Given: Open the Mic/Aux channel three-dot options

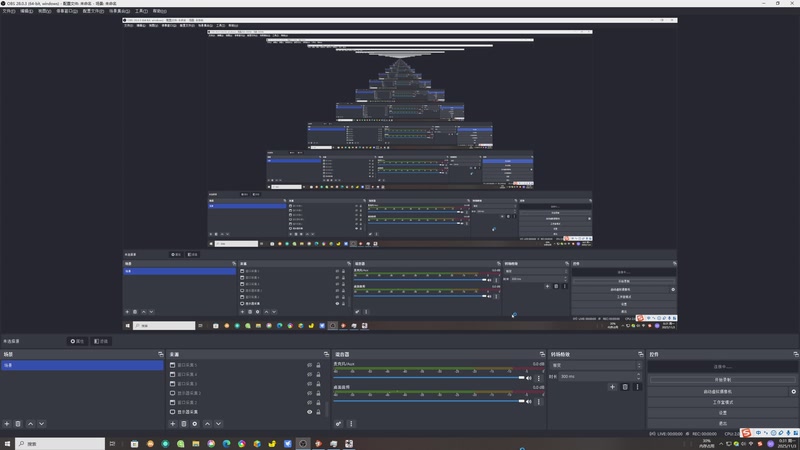Looking at the screenshot, I should tap(538, 378).
